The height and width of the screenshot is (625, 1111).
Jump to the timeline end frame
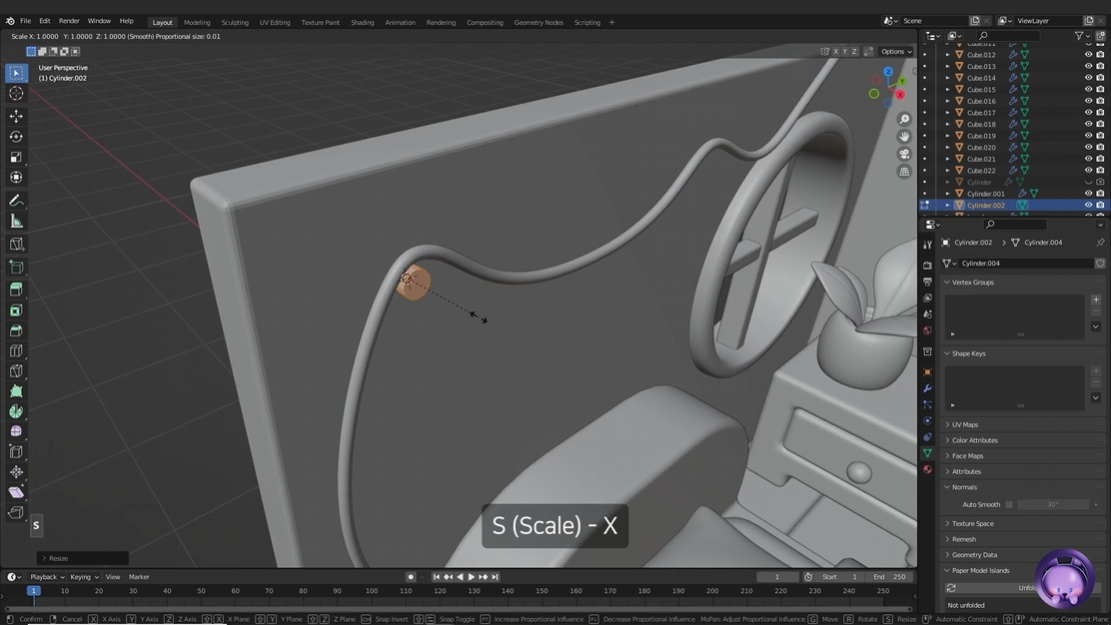pos(495,577)
